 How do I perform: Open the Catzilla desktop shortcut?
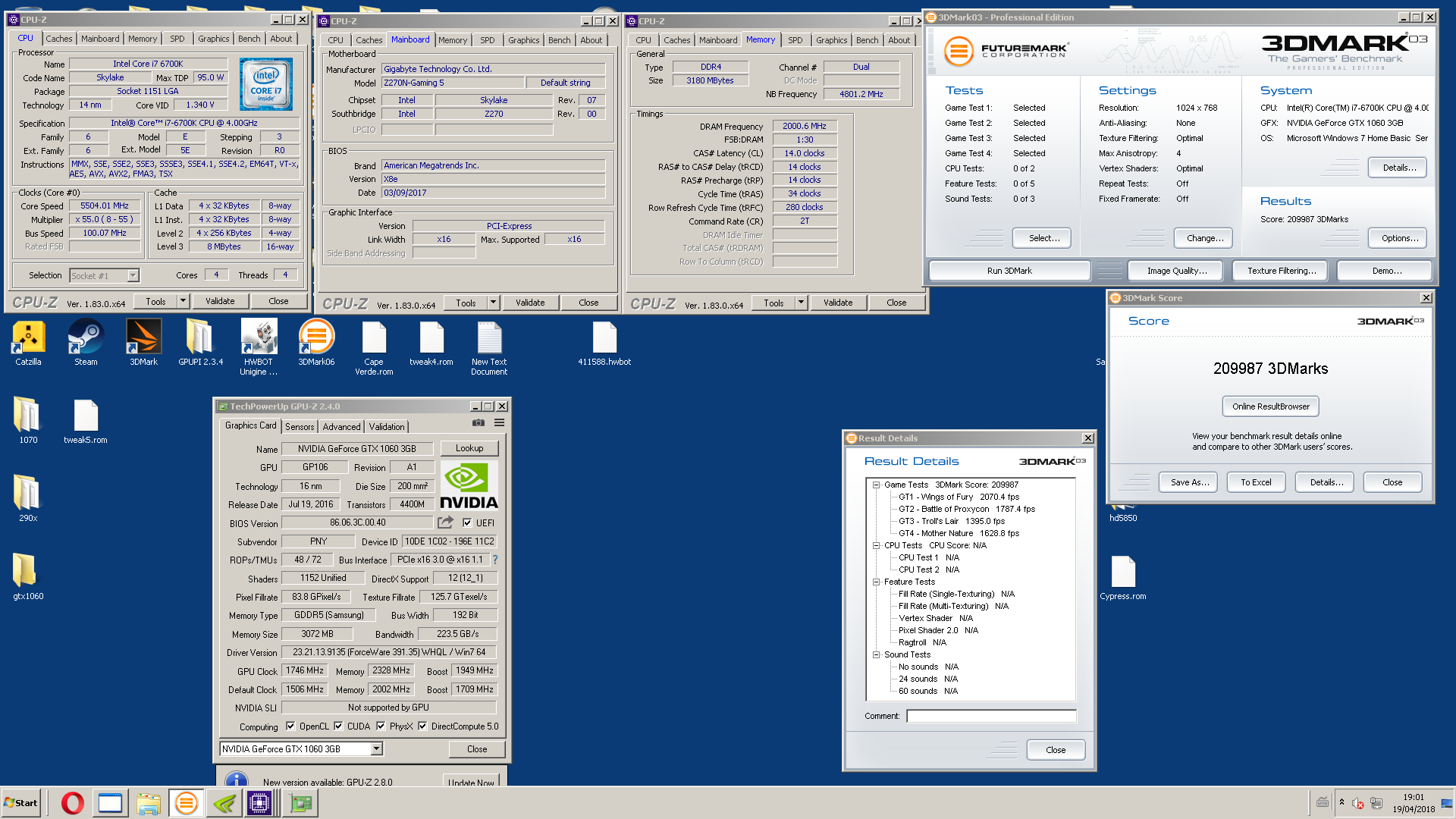(28, 343)
